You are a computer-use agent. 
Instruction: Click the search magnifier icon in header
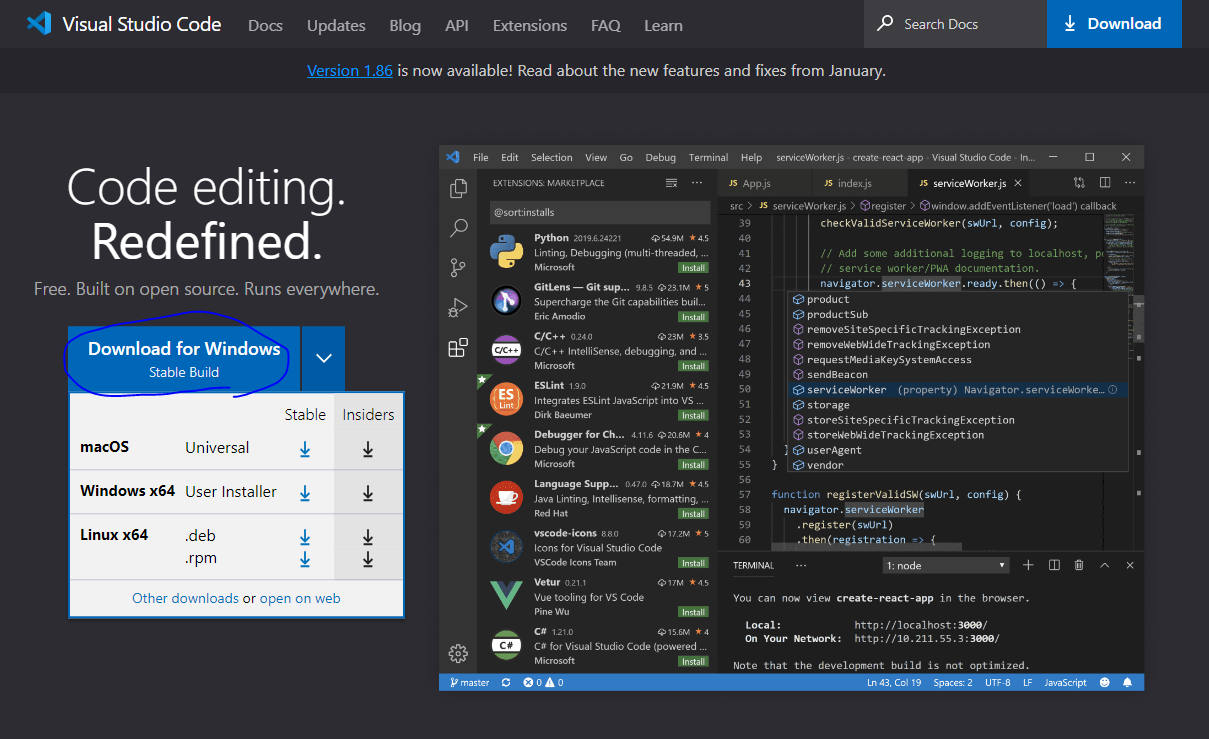pyautogui.click(x=885, y=24)
